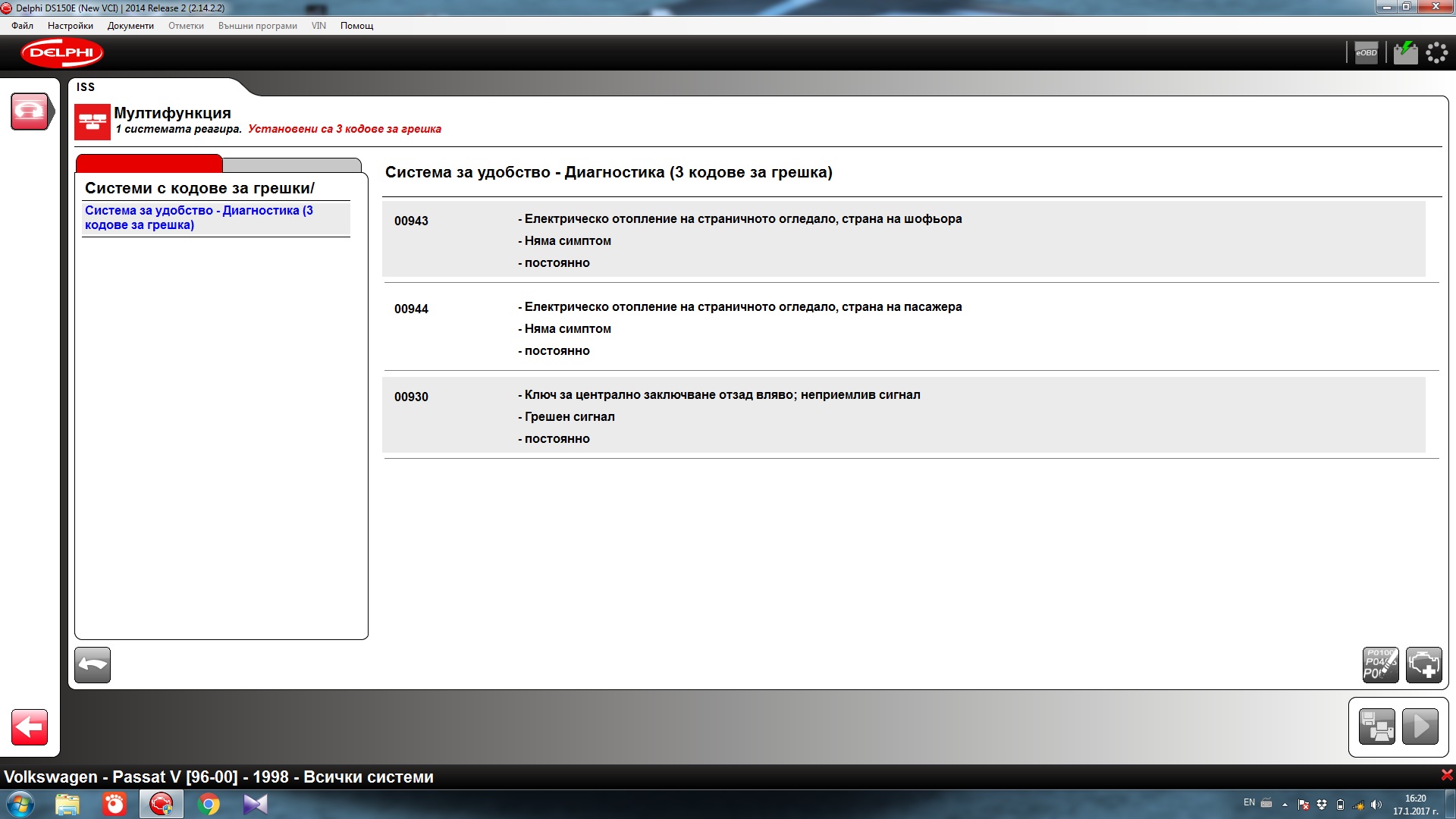Viewport: 1456px width, 819px height.
Task: Click the eOBD icon in top bar
Action: point(1366,53)
